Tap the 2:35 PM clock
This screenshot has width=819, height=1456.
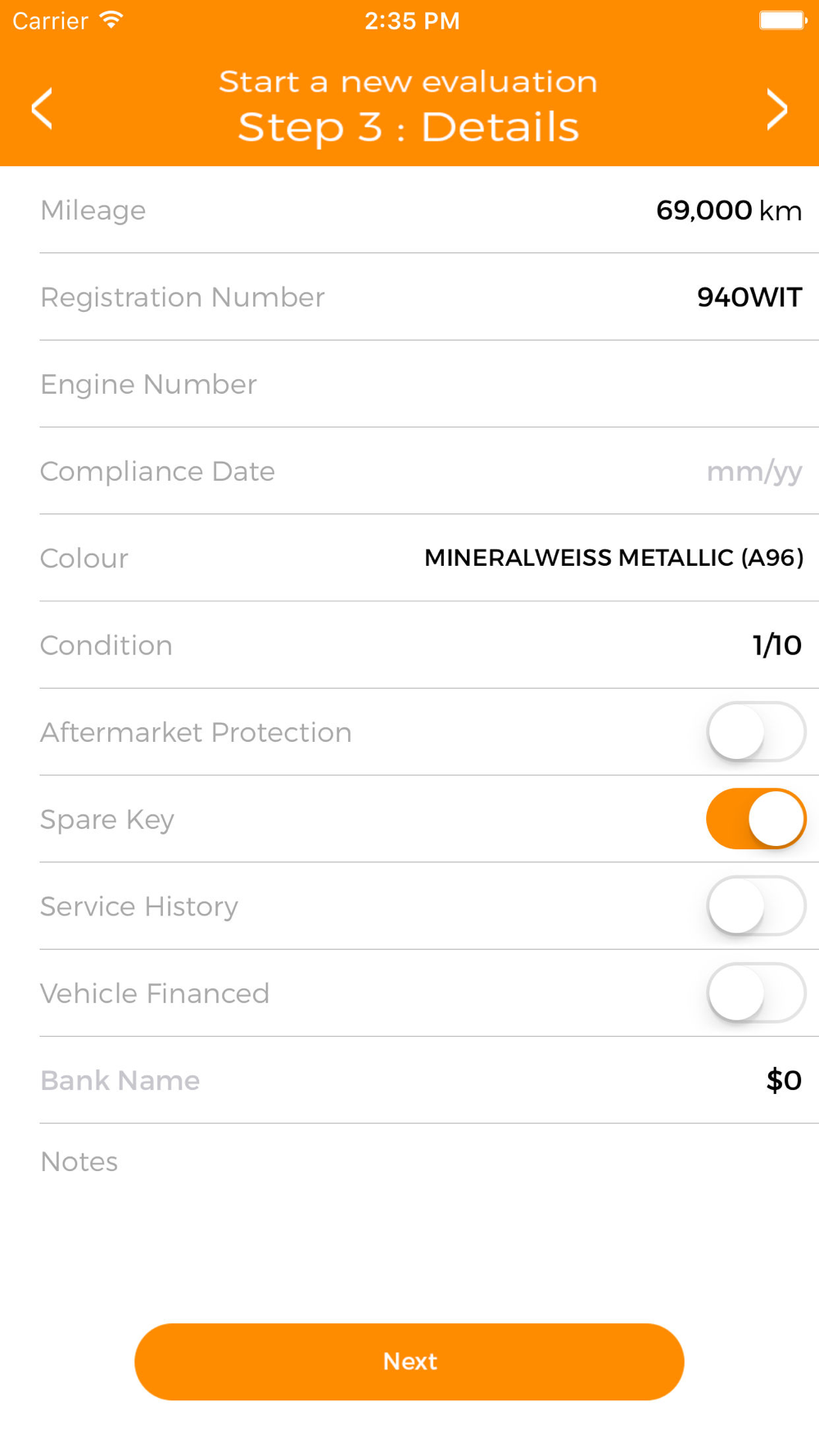412,20
